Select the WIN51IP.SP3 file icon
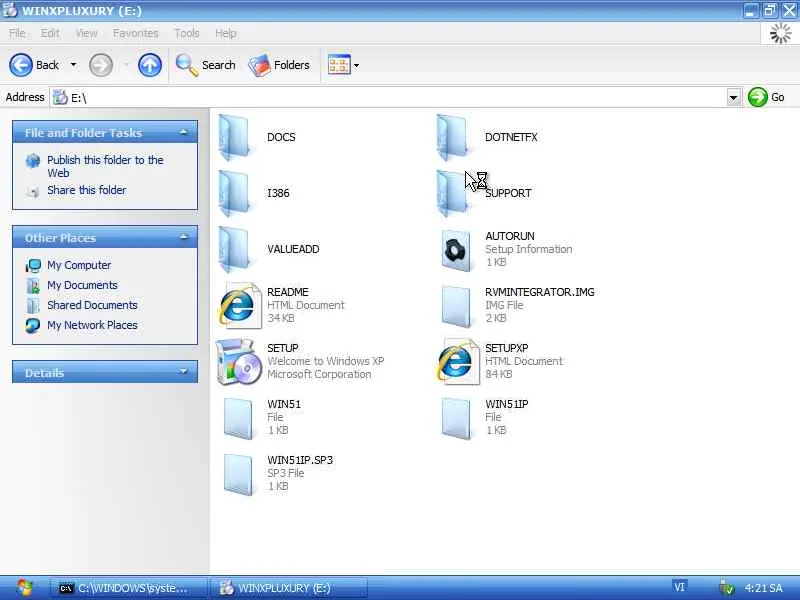This screenshot has height=600, width=800. click(238, 474)
